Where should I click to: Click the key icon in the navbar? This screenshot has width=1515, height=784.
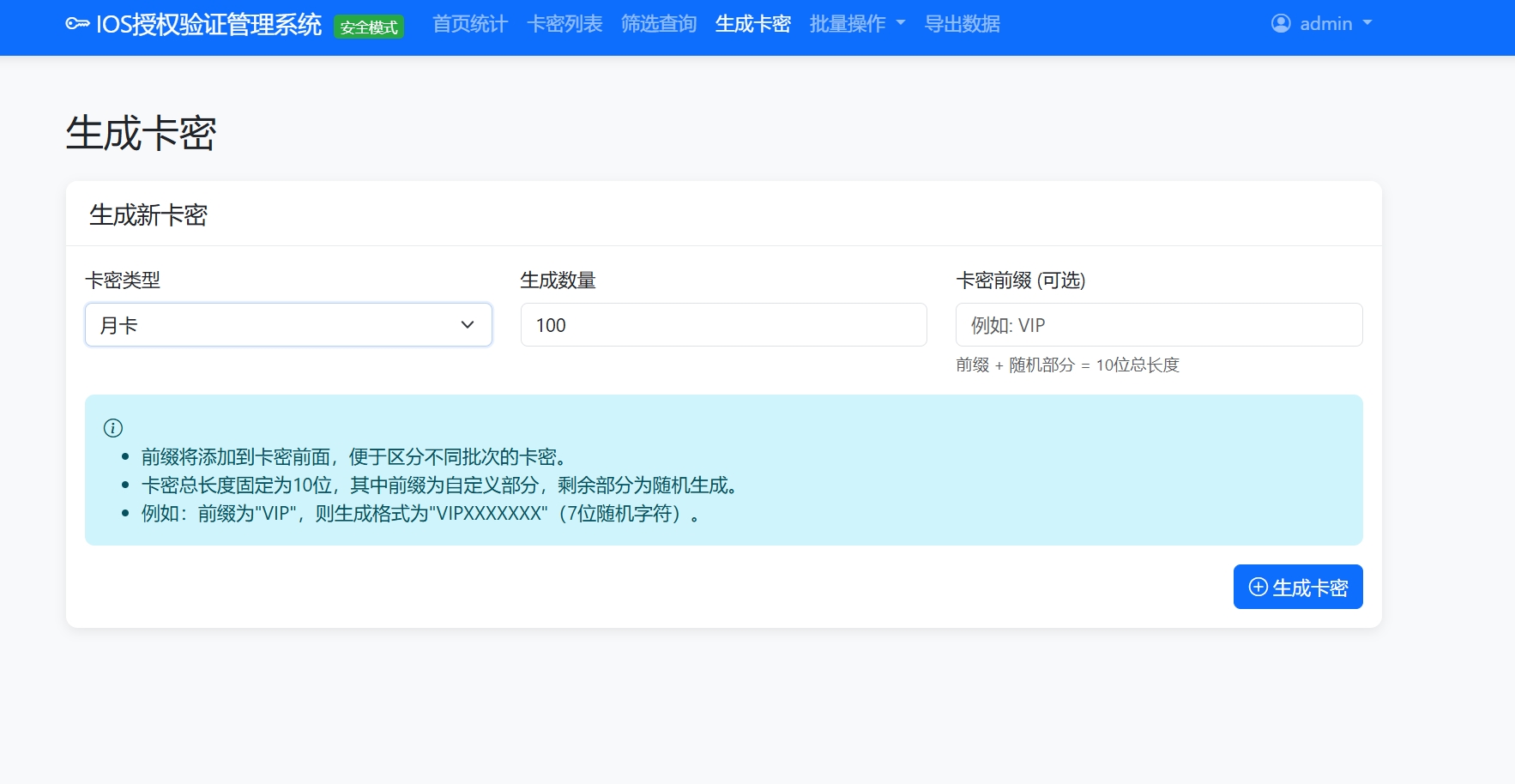[x=80, y=24]
